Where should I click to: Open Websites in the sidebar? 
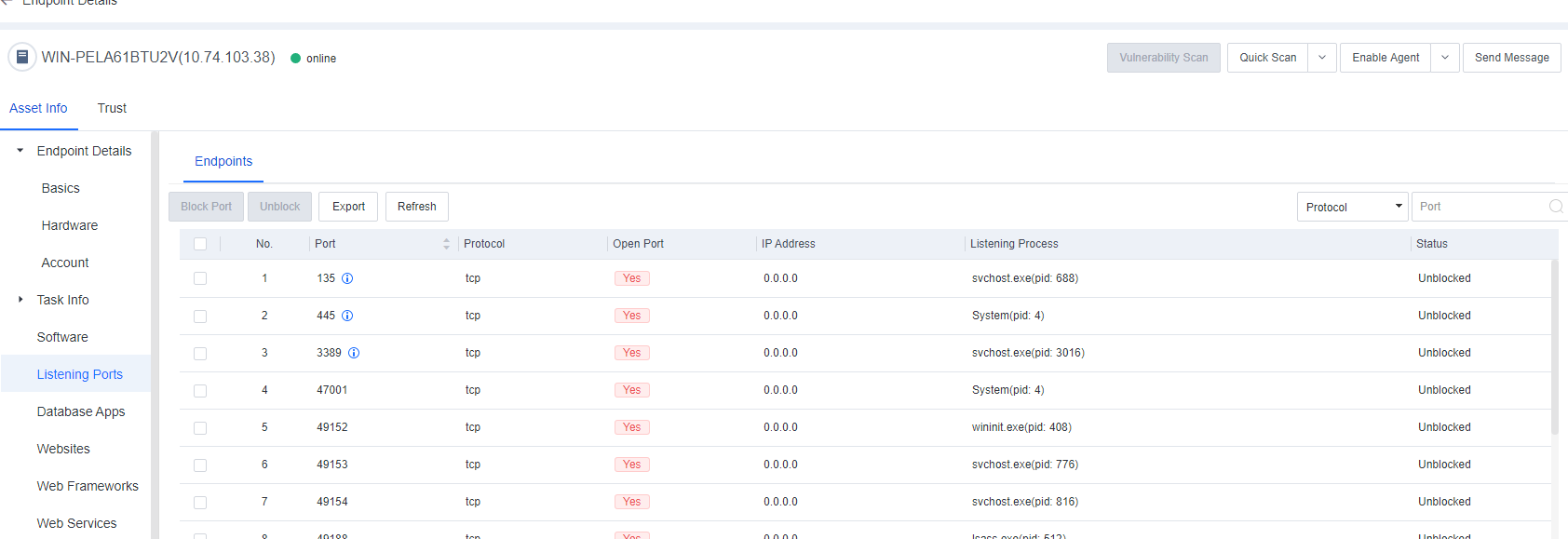[x=63, y=449]
